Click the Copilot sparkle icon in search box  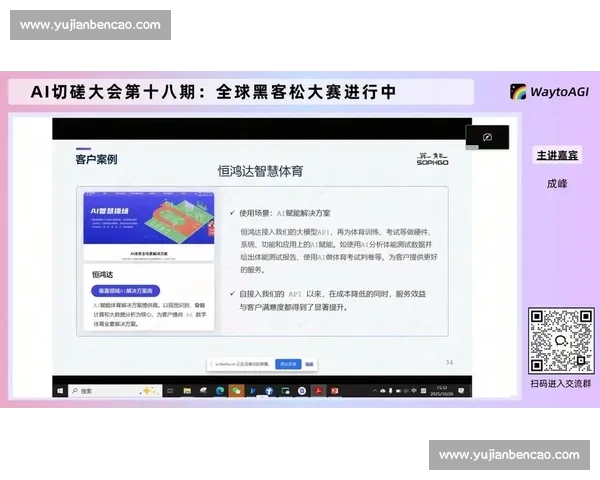pyautogui.click(x=148, y=390)
